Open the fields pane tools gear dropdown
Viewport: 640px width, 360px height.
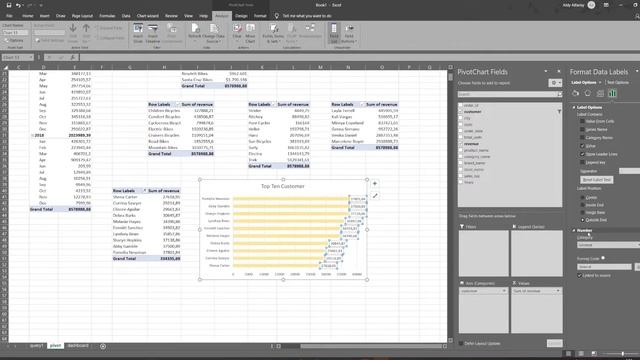(555, 83)
